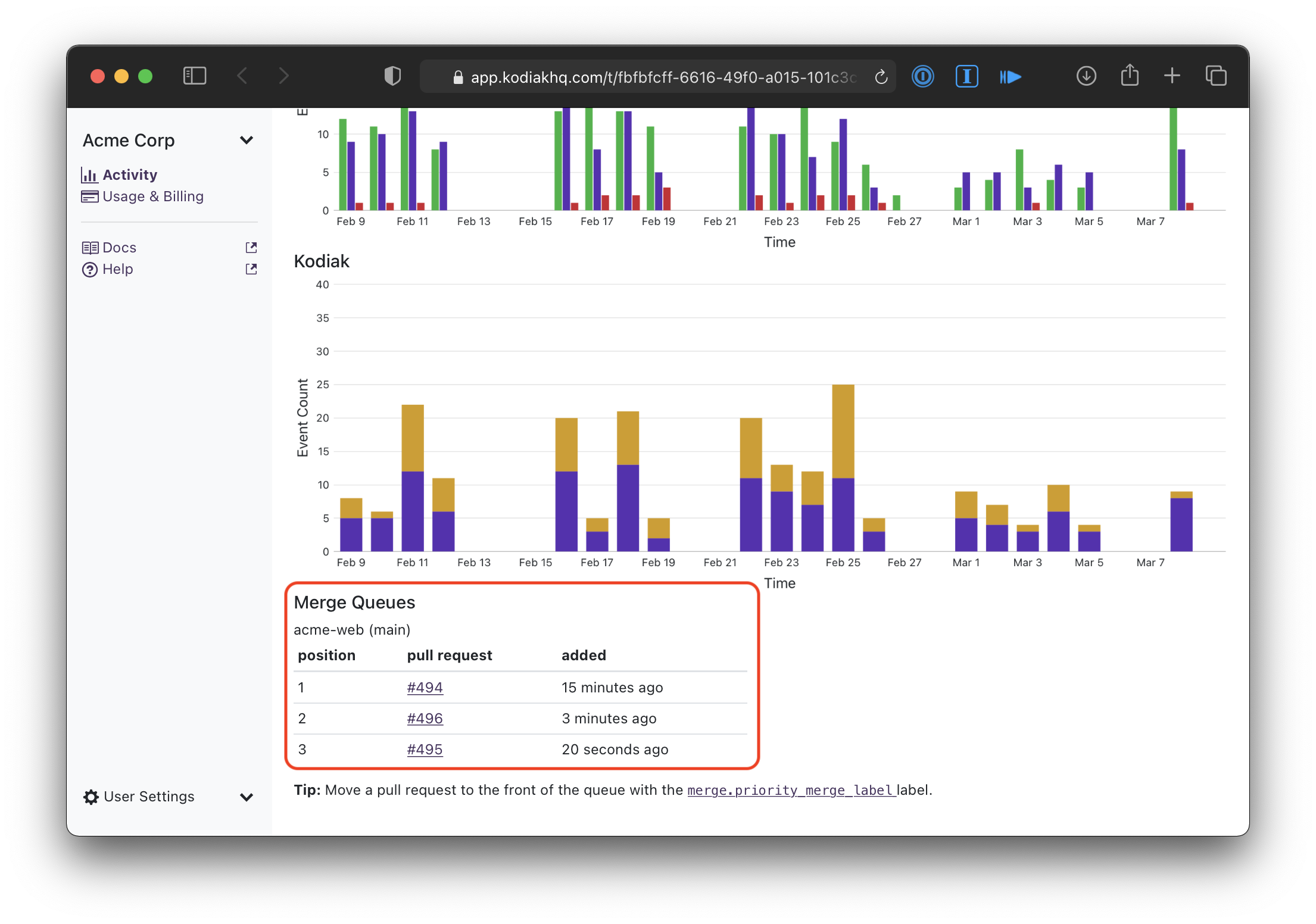1316x924 pixels.
Task: Open pull request #494 link
Action: pos(425,688)
